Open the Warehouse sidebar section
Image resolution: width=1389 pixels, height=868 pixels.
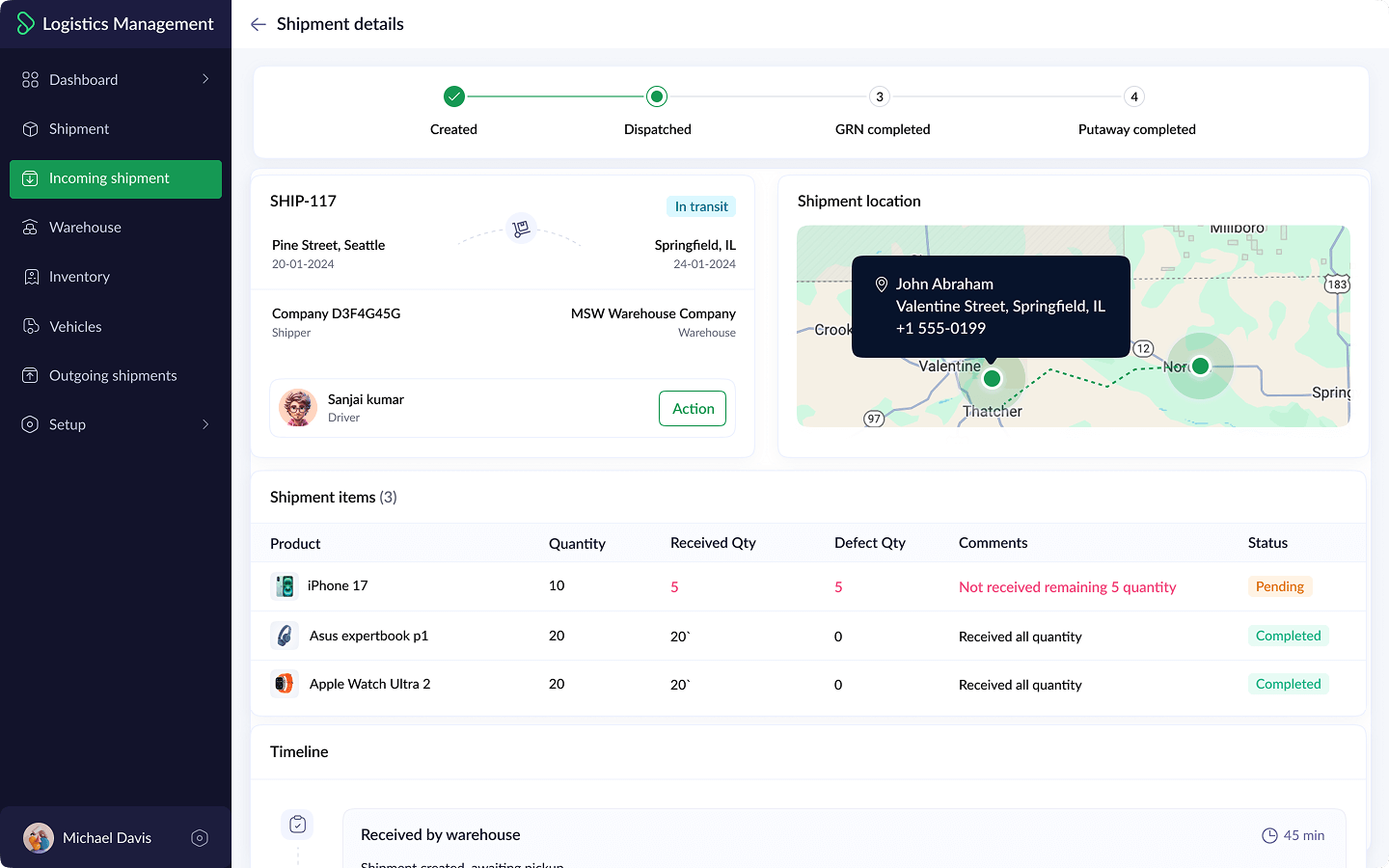[85, 228]
